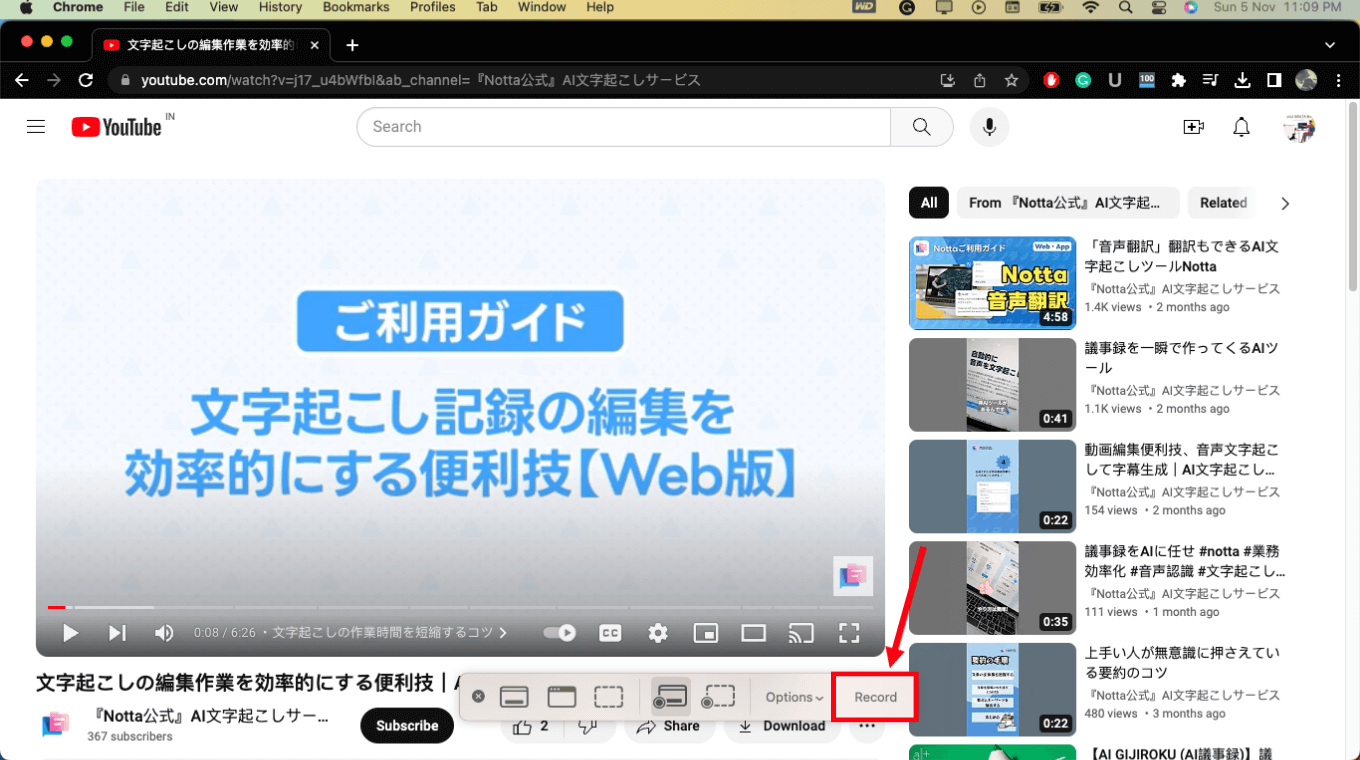This screenshot has width=1360, height=760.
Task: Install the app via address bar icon
Action: pos(948,80)
